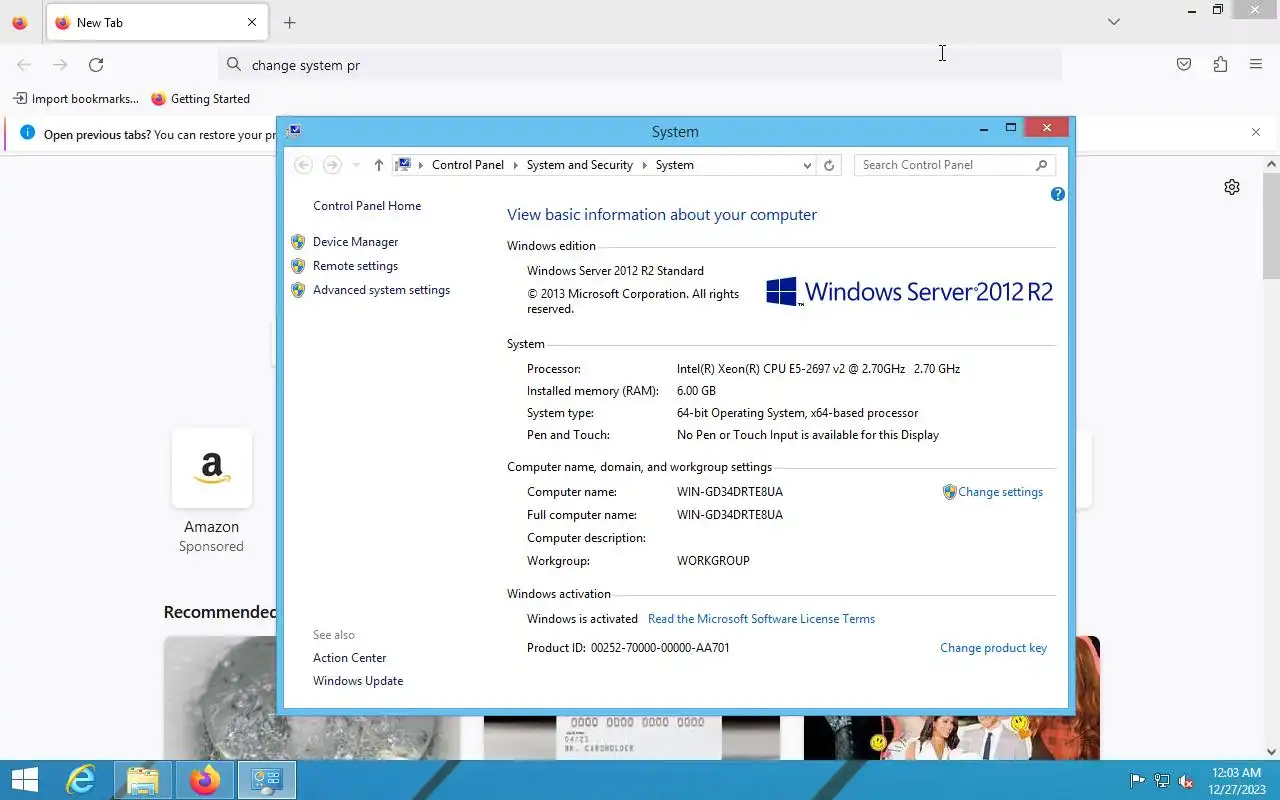Click the Firefox View icon
Viewport: 1280px width, 800px height.
click(19, 22)
